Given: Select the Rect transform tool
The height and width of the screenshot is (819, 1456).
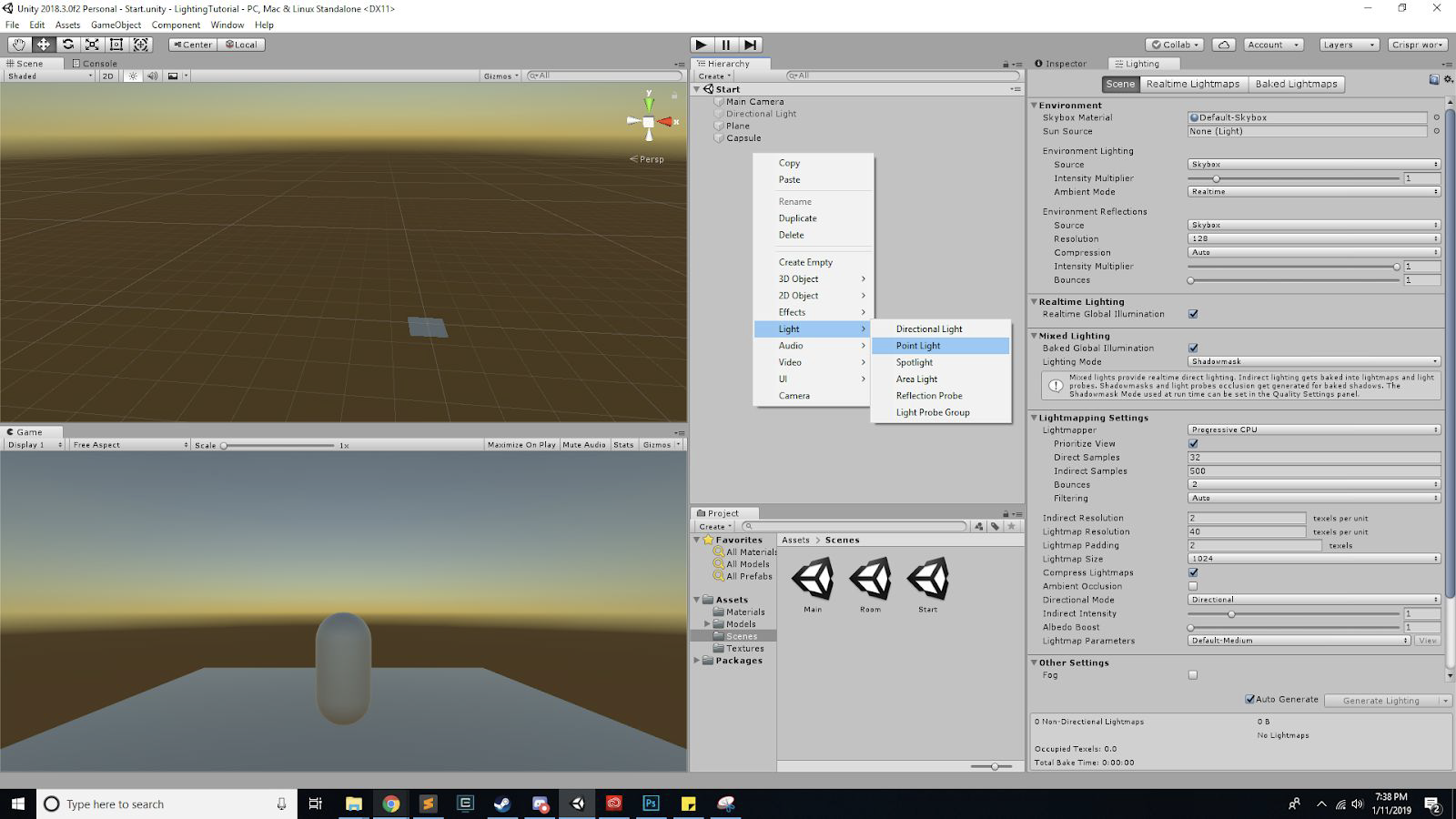Looking at the screenshot, I should point(116,45).
